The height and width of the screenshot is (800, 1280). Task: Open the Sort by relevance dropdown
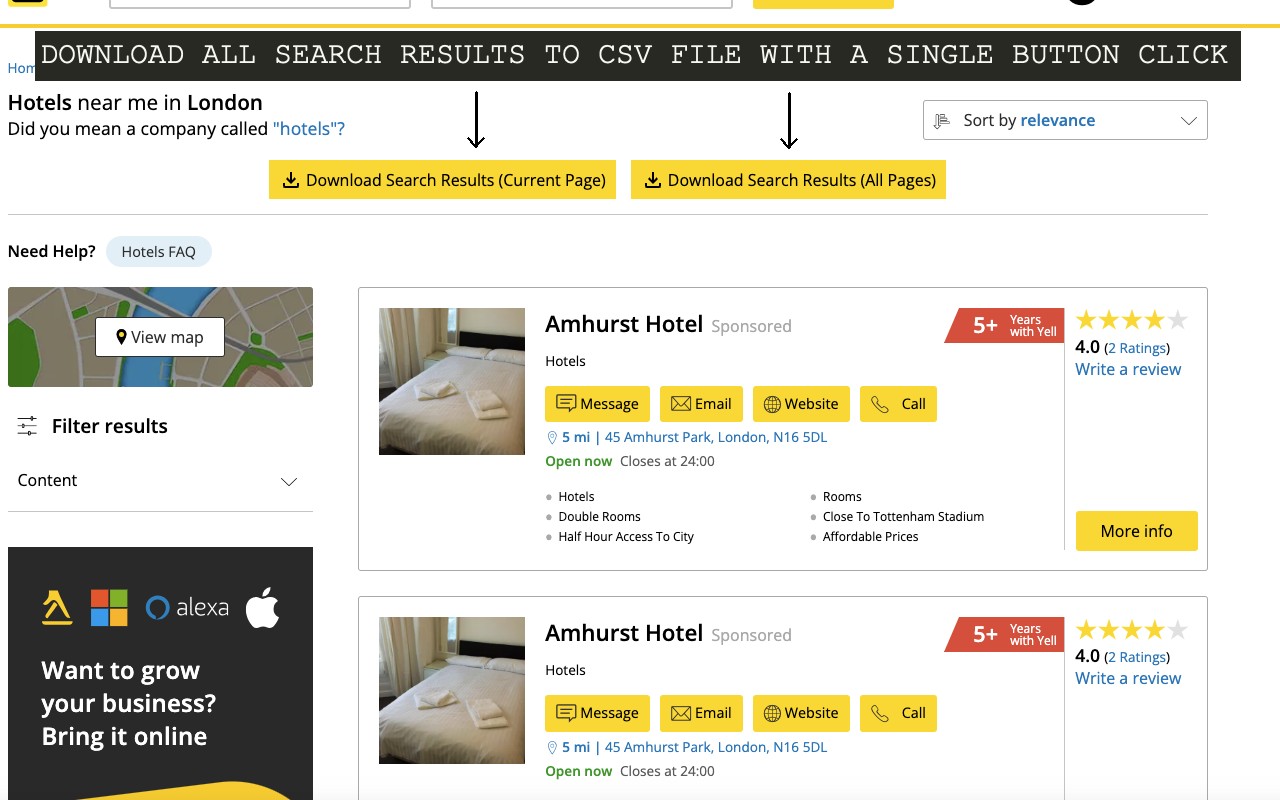pos(1065,120)
